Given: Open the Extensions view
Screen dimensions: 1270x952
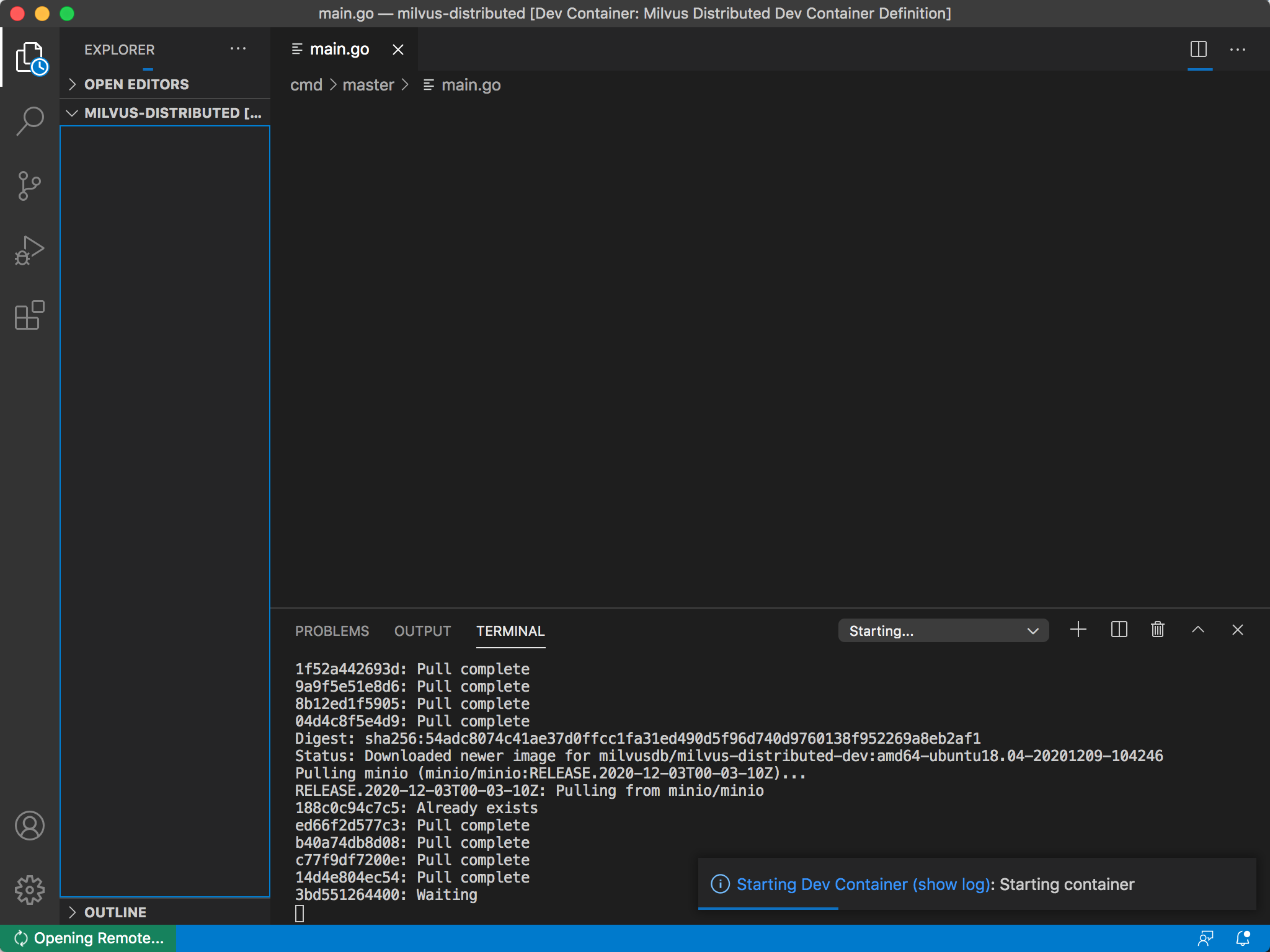Looking at the screenshot, I should (30, 315).
